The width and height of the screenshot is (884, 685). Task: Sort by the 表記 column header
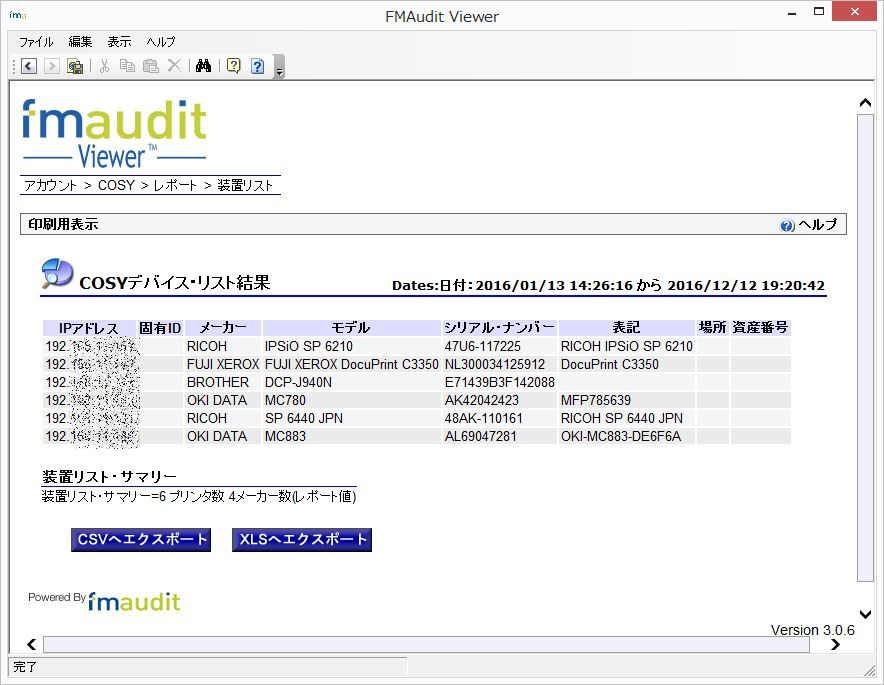coord(627,328)
